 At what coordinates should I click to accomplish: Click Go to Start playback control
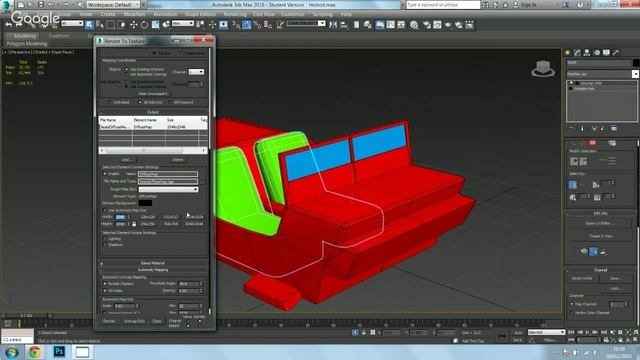coord(571,333)
